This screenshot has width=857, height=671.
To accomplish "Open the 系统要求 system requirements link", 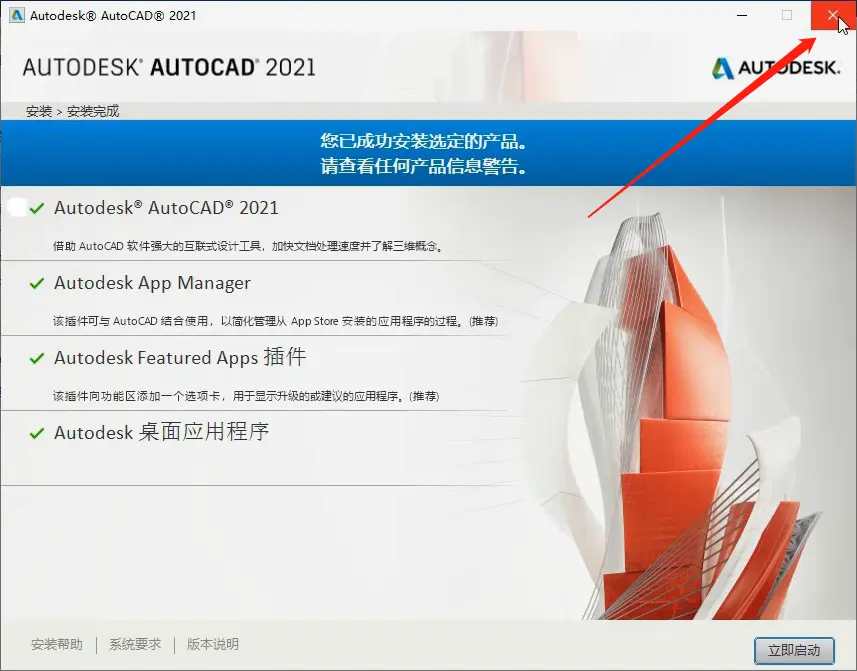I will coord(135,644).
